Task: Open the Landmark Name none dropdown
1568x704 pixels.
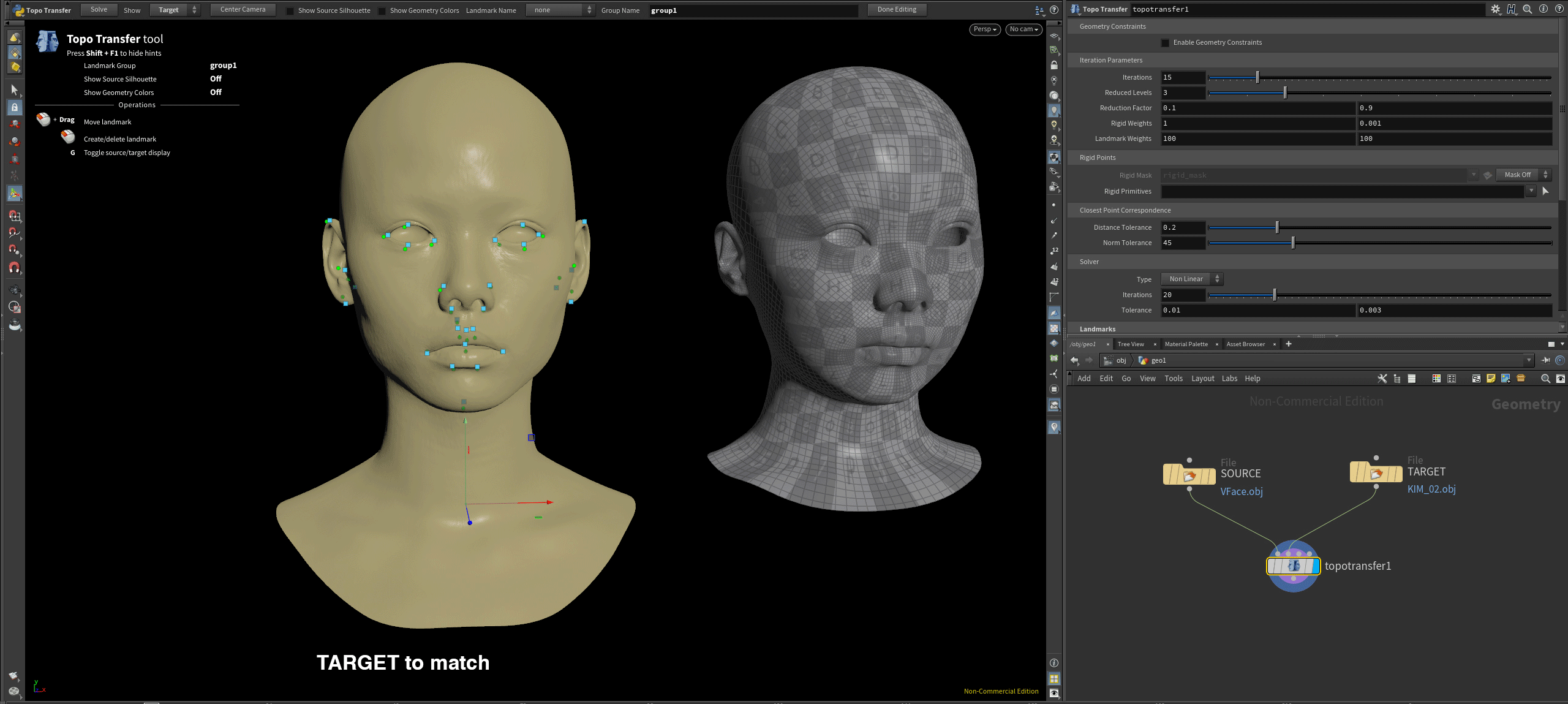Action: 560,10
